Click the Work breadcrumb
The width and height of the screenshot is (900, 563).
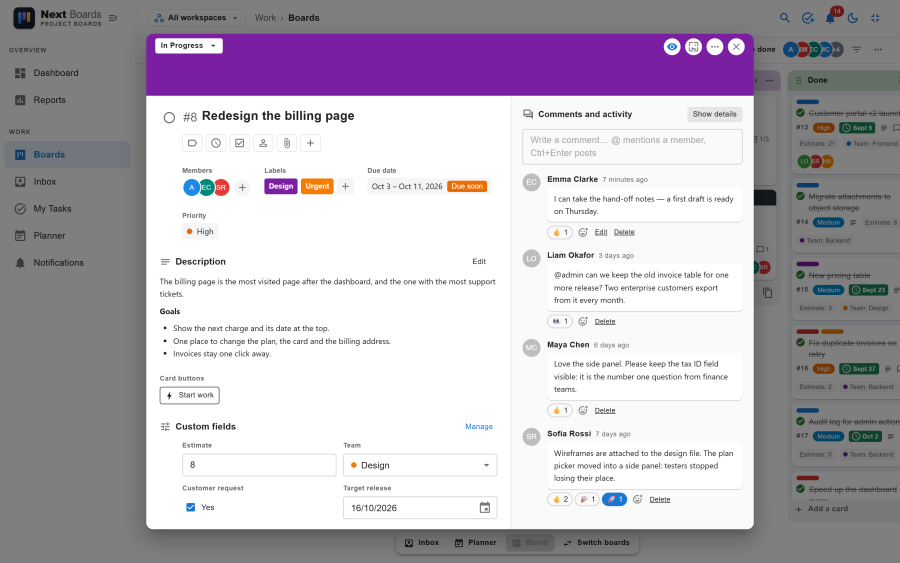tap(265, 18)
